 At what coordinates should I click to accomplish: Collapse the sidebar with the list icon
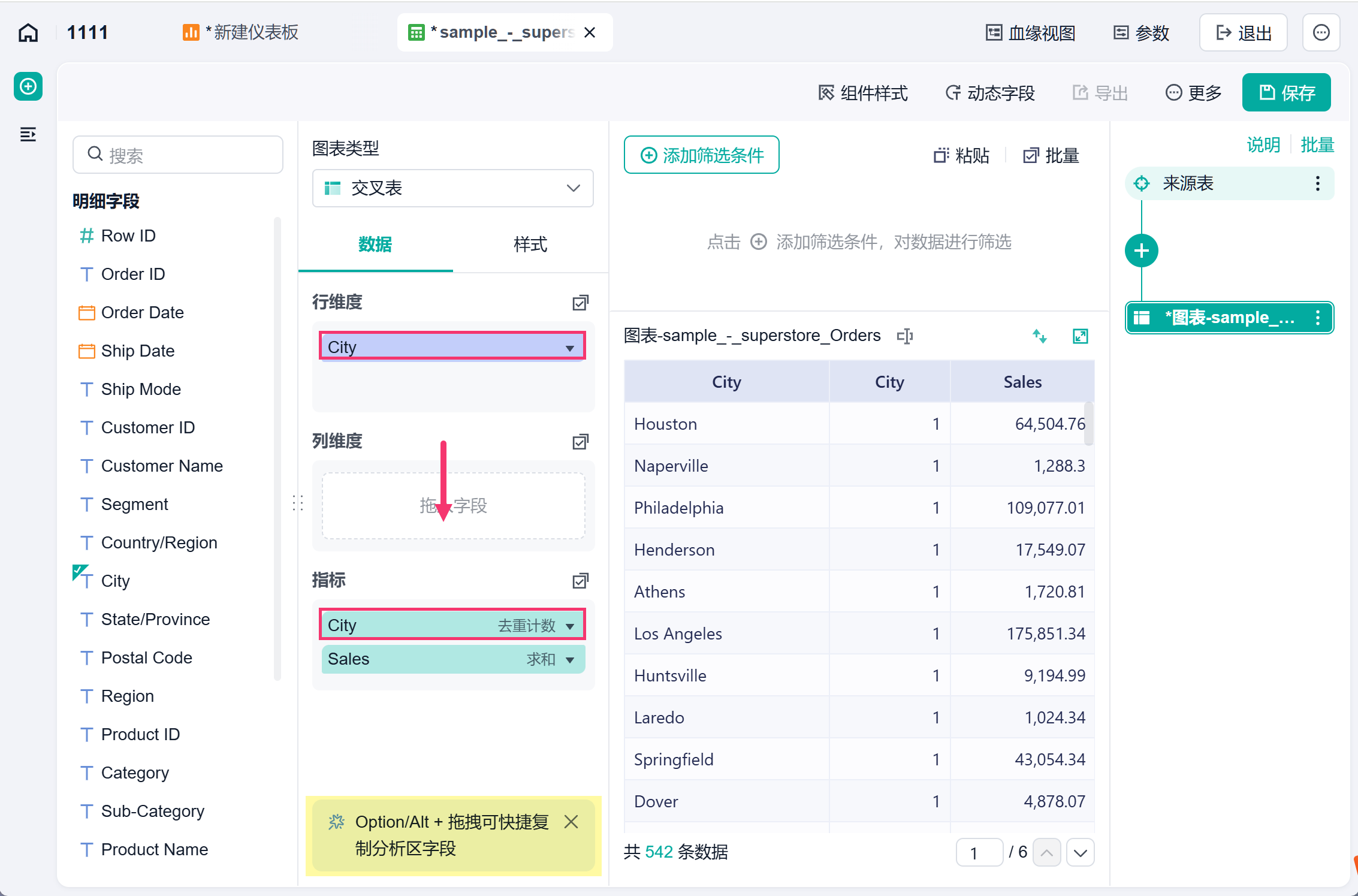click(x=28, y=134)
